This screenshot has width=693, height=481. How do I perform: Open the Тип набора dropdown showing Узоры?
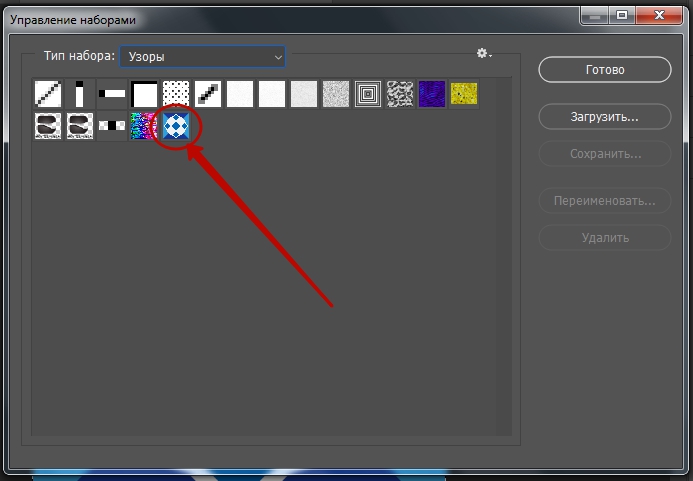tap(202, 57)
